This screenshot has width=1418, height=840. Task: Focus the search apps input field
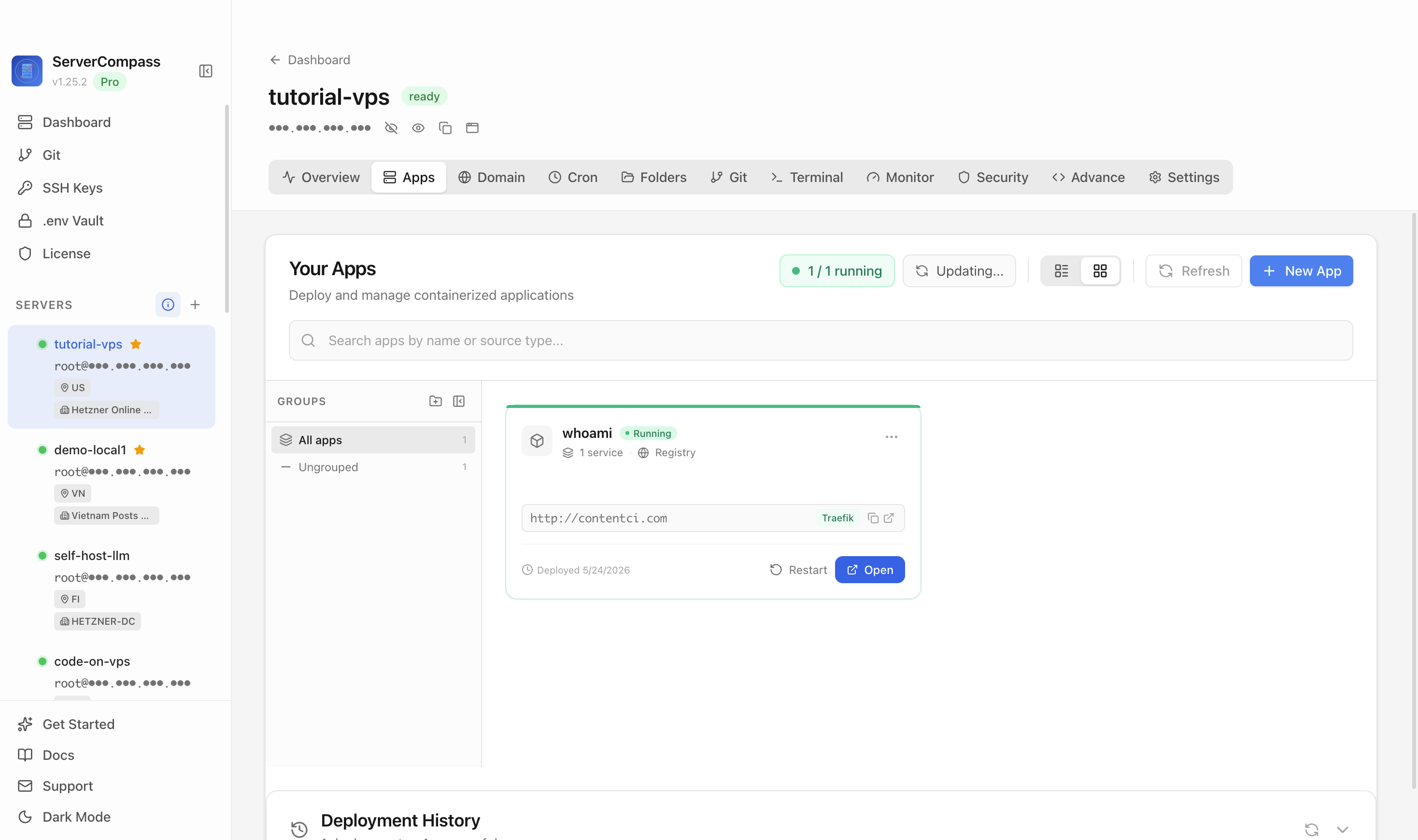[x=821, y=340]
